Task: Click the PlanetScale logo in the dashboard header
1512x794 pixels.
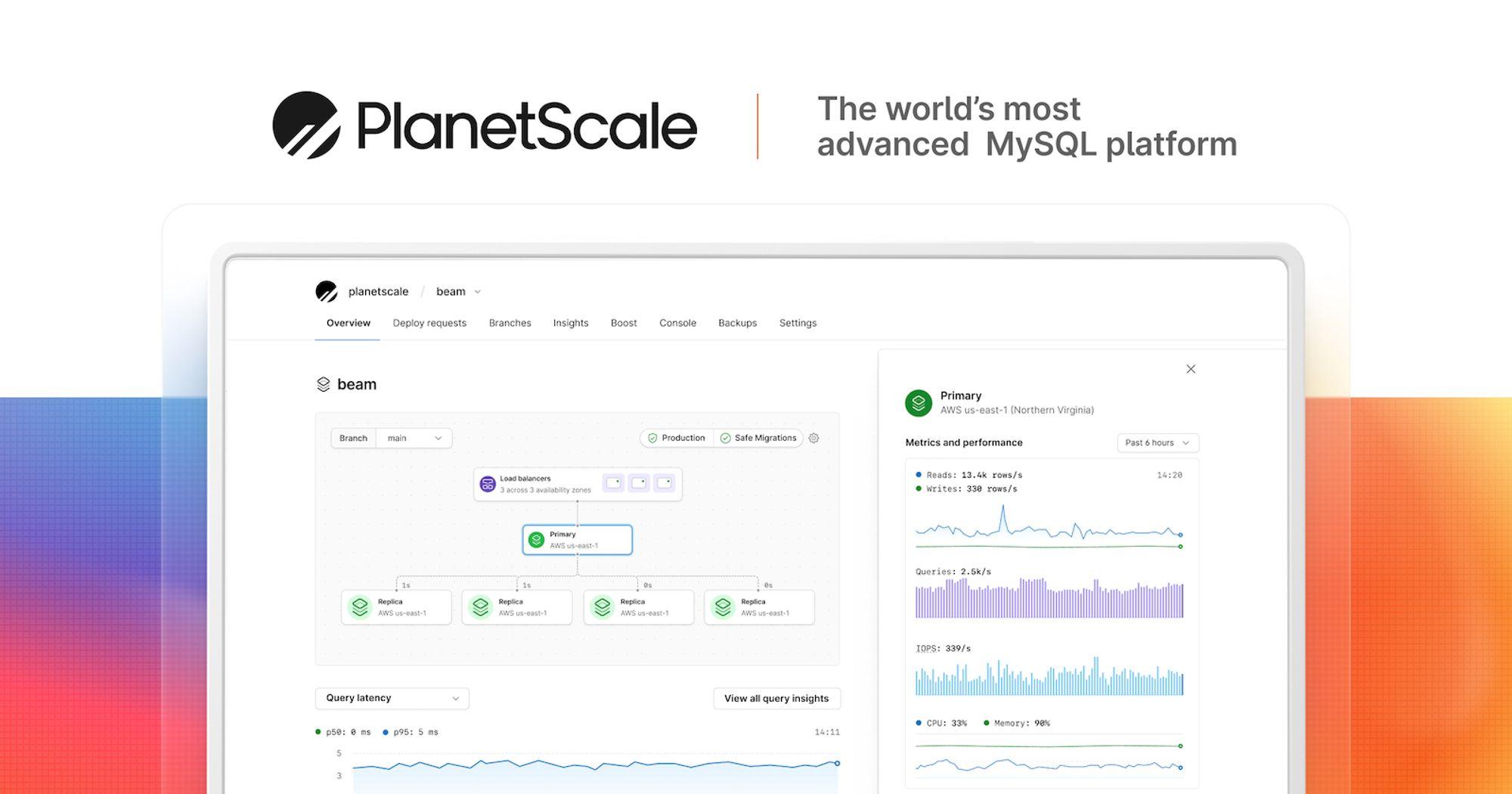Action: pos(326,291)
